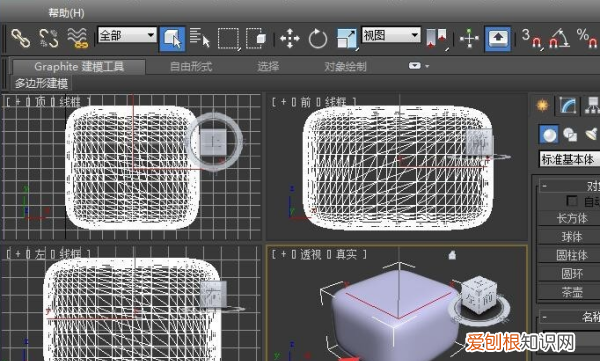Click the ViewCube in the top viewport

[x=213, y=142]
